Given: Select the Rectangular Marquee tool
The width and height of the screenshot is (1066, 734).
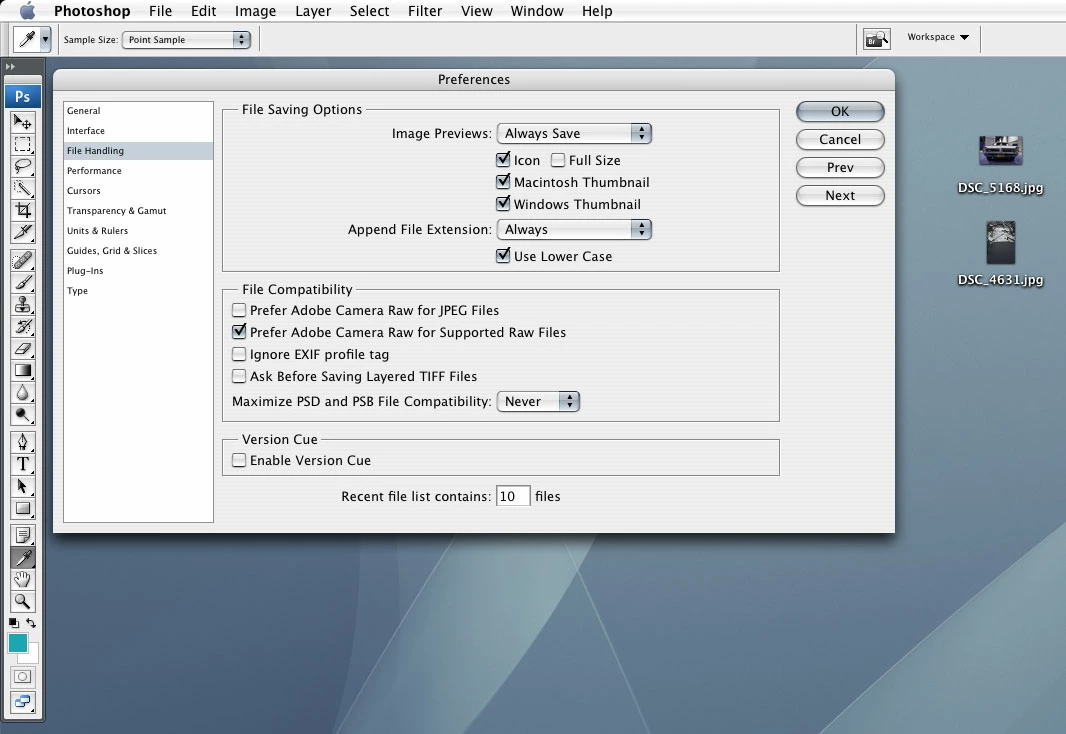Looking at the screenshot, I should pos(22,144).
